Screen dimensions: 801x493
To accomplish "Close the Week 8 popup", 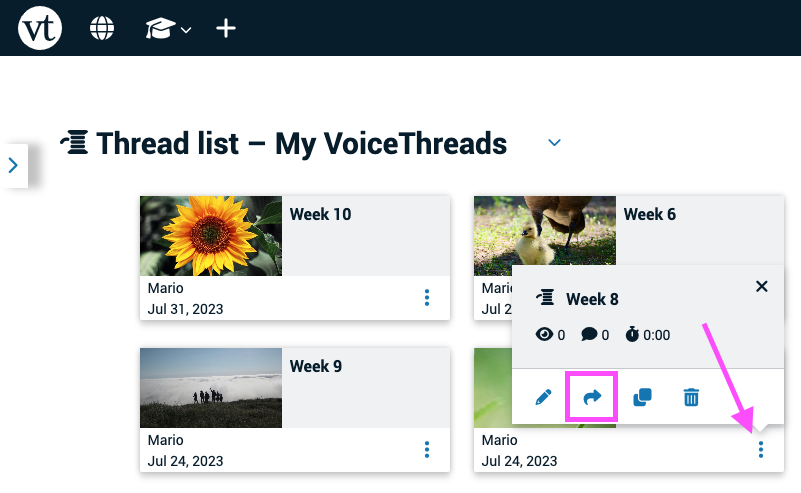I will [762, 287].
